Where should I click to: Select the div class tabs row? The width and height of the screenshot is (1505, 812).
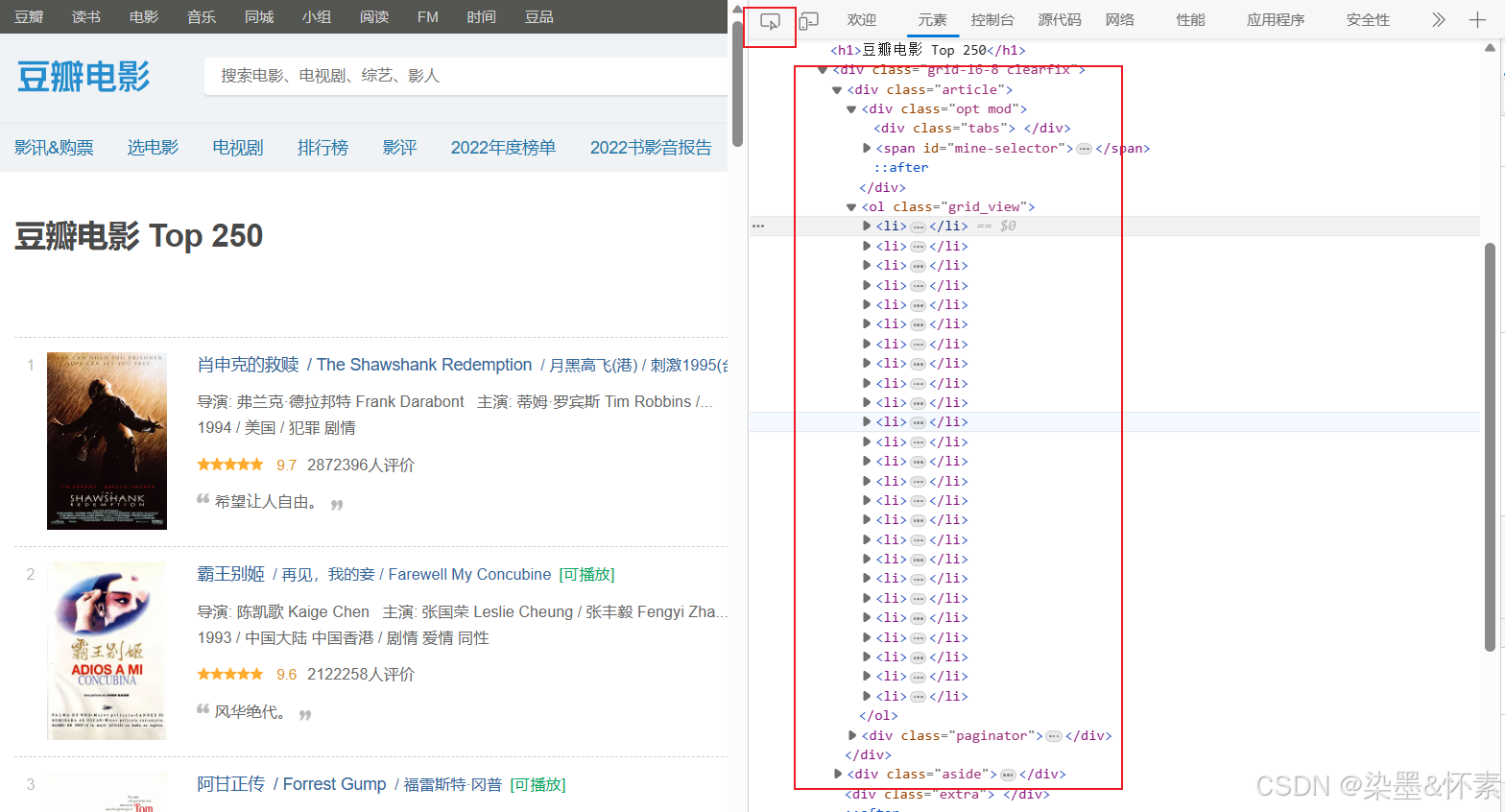coord(972,128)
